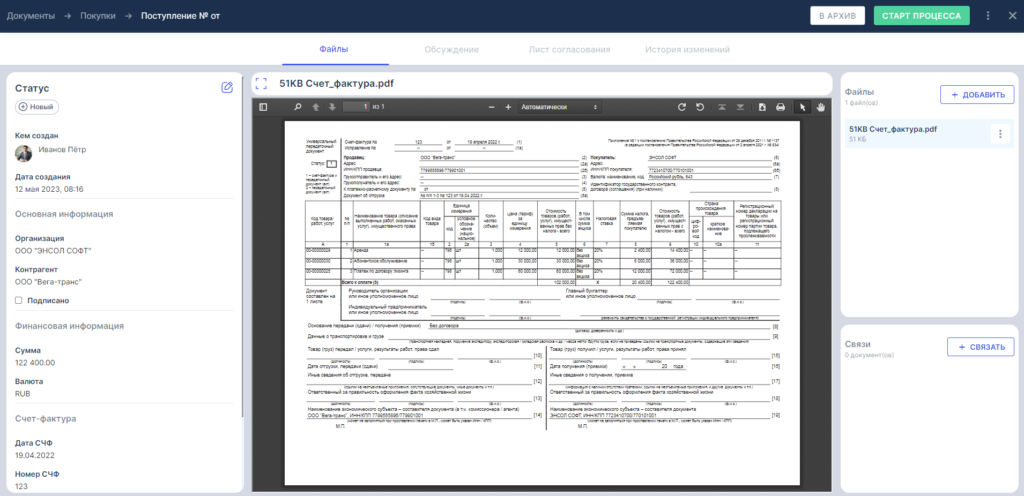
Task: Switch to the 'Обсуждение' tab
Action: pos(451,50)
